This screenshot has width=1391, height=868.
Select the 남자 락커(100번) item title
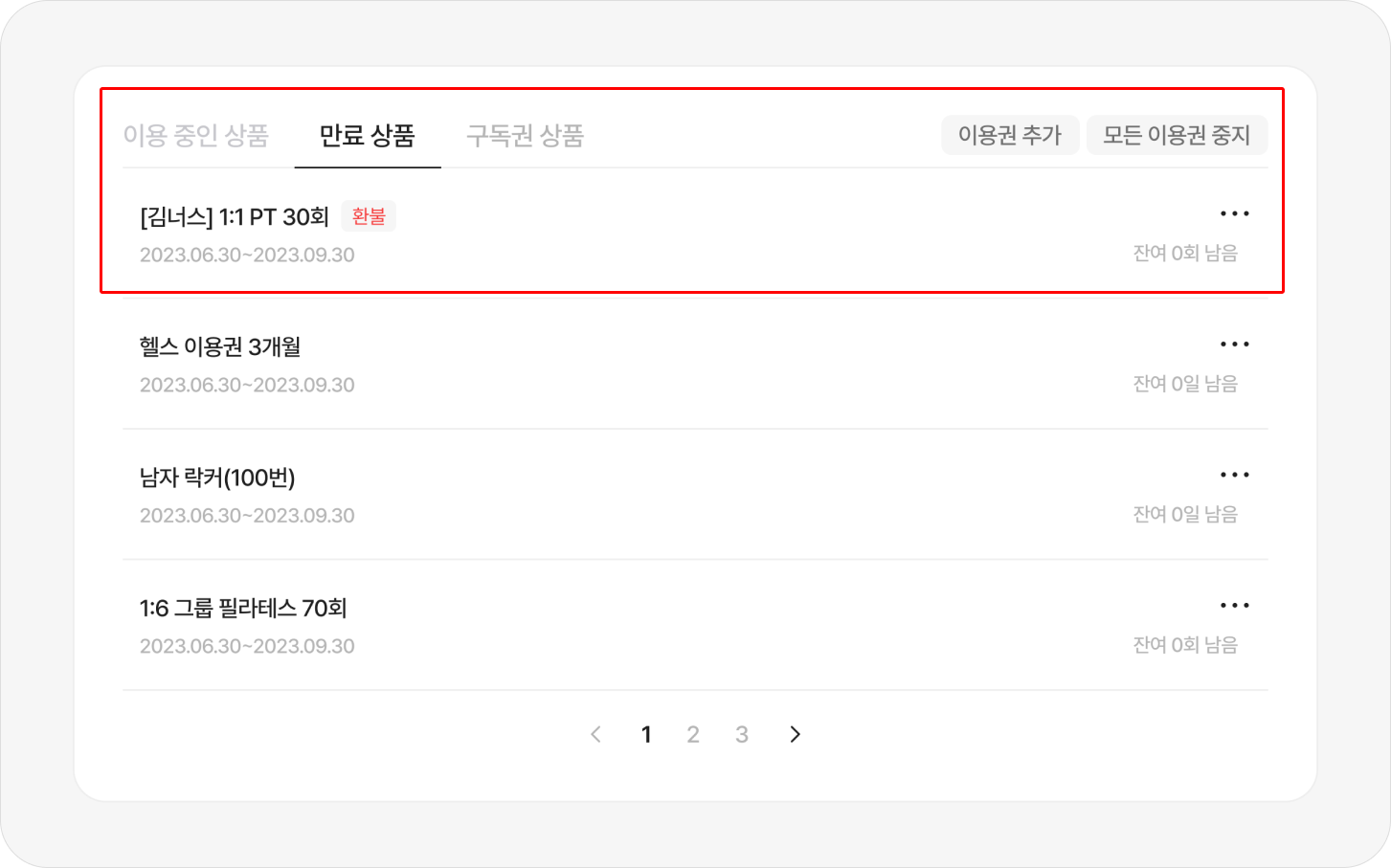click(x=217, y=478)
